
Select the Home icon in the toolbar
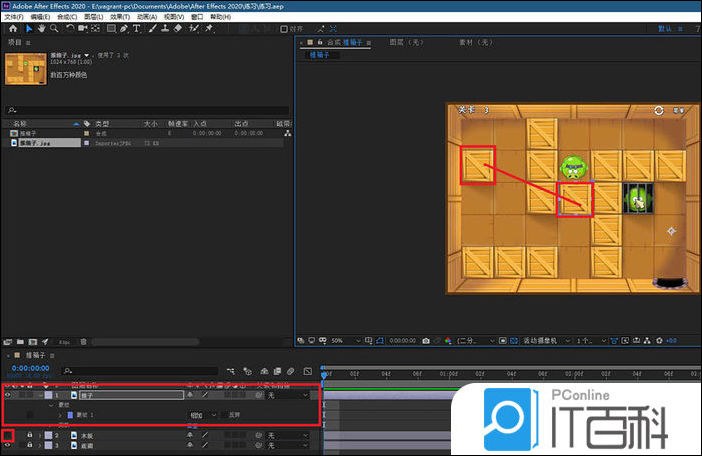[x=11, y=28]
